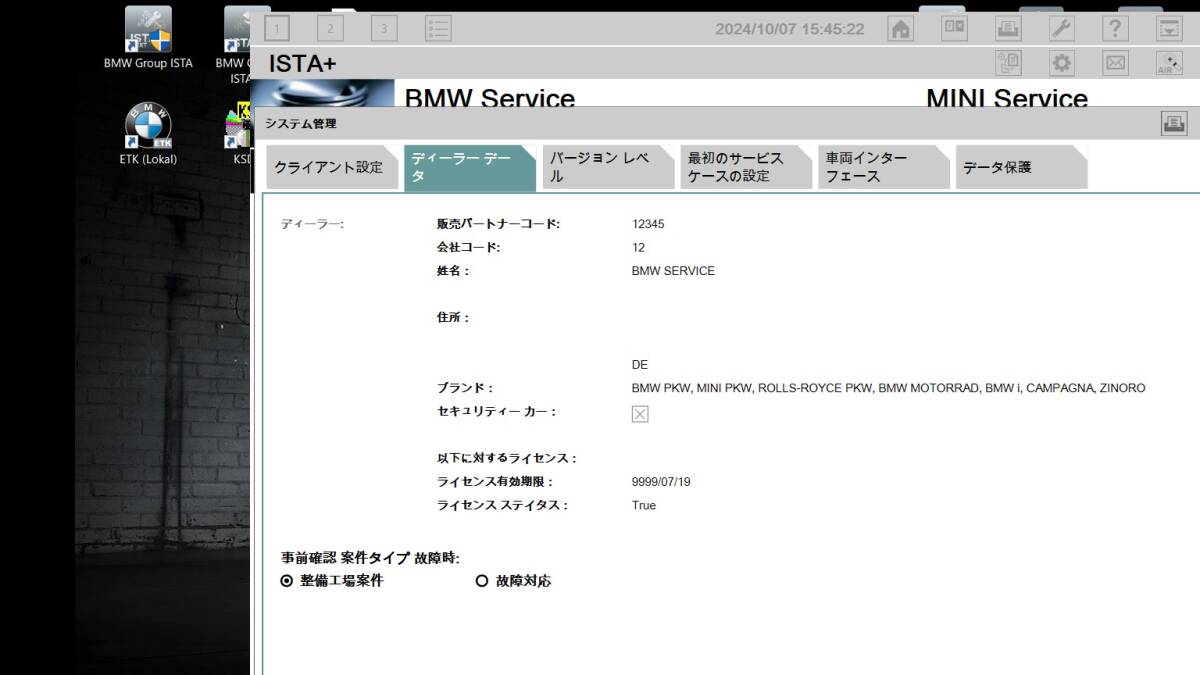Screen dimensions: 1200x675
Task: Select 故障対応 radio button
Action: (x=482, y=580)
